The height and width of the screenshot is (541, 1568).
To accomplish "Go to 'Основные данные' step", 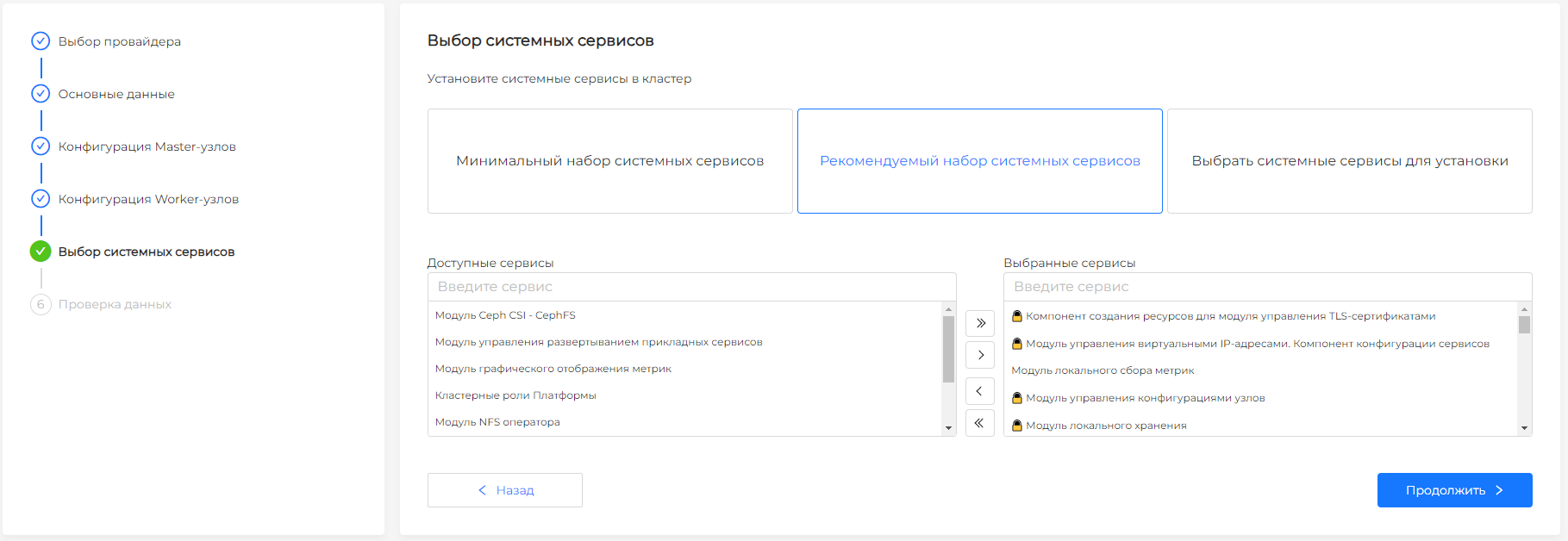I will click(x=116, y=94).
